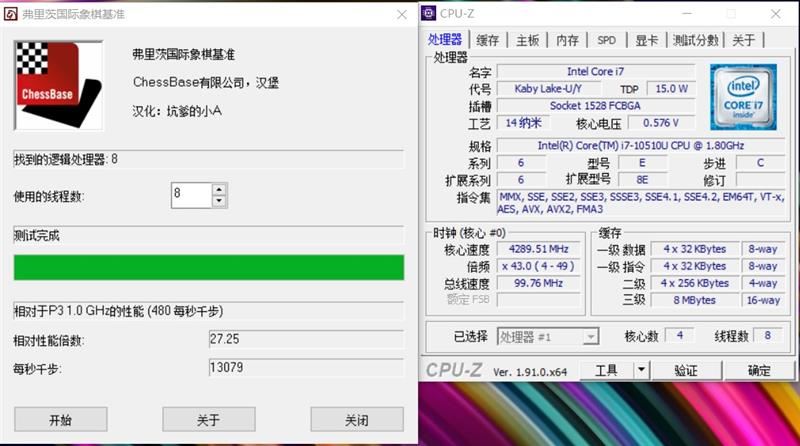Click the 工具 button in CPU-Z
The image size is (800, 446).
(607, 370)
